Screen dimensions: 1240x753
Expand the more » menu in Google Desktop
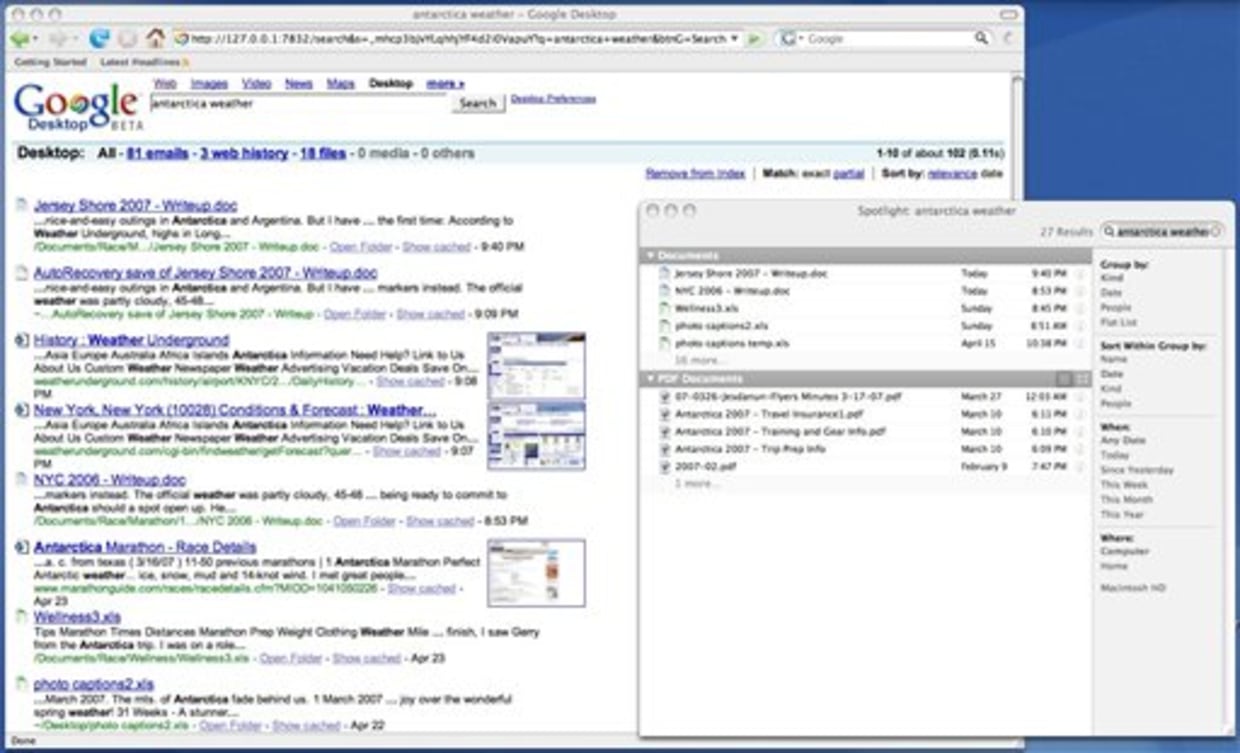pos(445,84)
